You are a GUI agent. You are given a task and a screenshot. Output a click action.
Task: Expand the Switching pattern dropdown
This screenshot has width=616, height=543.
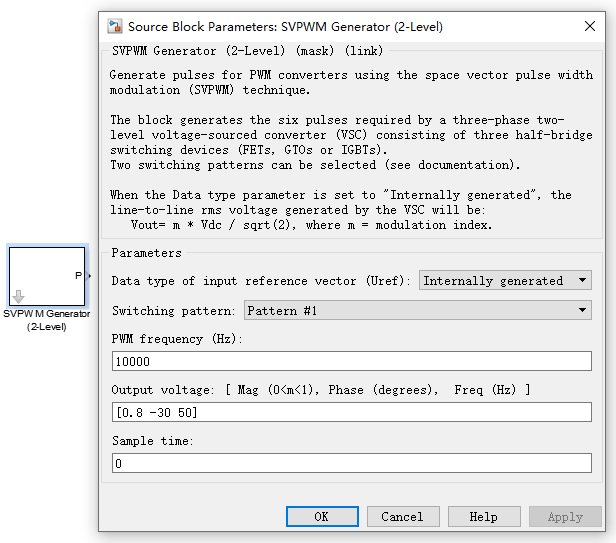click(417, 311)
